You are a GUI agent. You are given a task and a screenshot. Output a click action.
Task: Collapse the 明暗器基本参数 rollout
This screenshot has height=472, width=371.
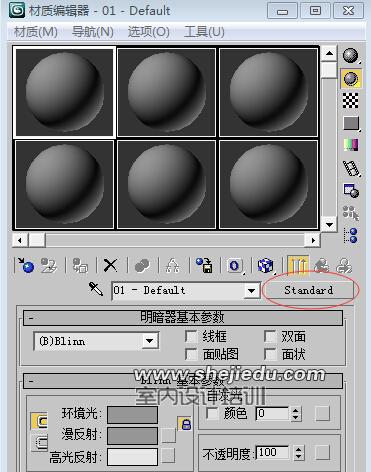(183, 318)
